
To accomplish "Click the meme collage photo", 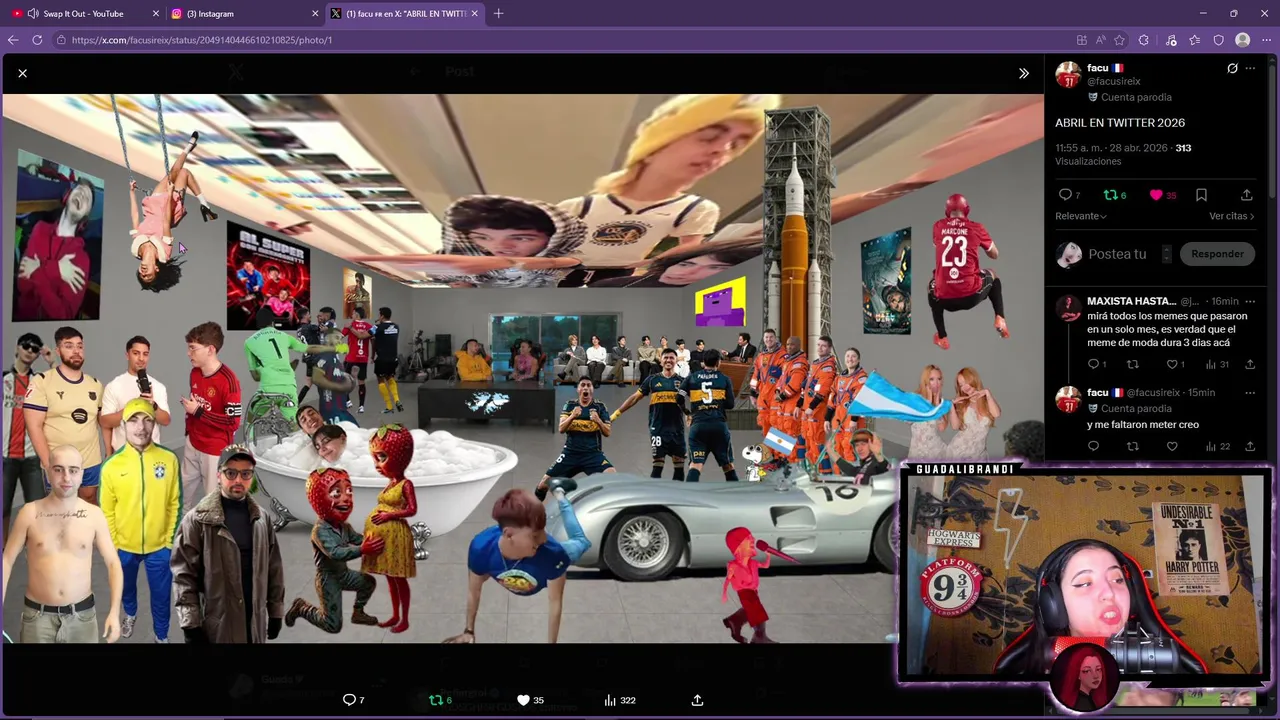I will [522, 368].
